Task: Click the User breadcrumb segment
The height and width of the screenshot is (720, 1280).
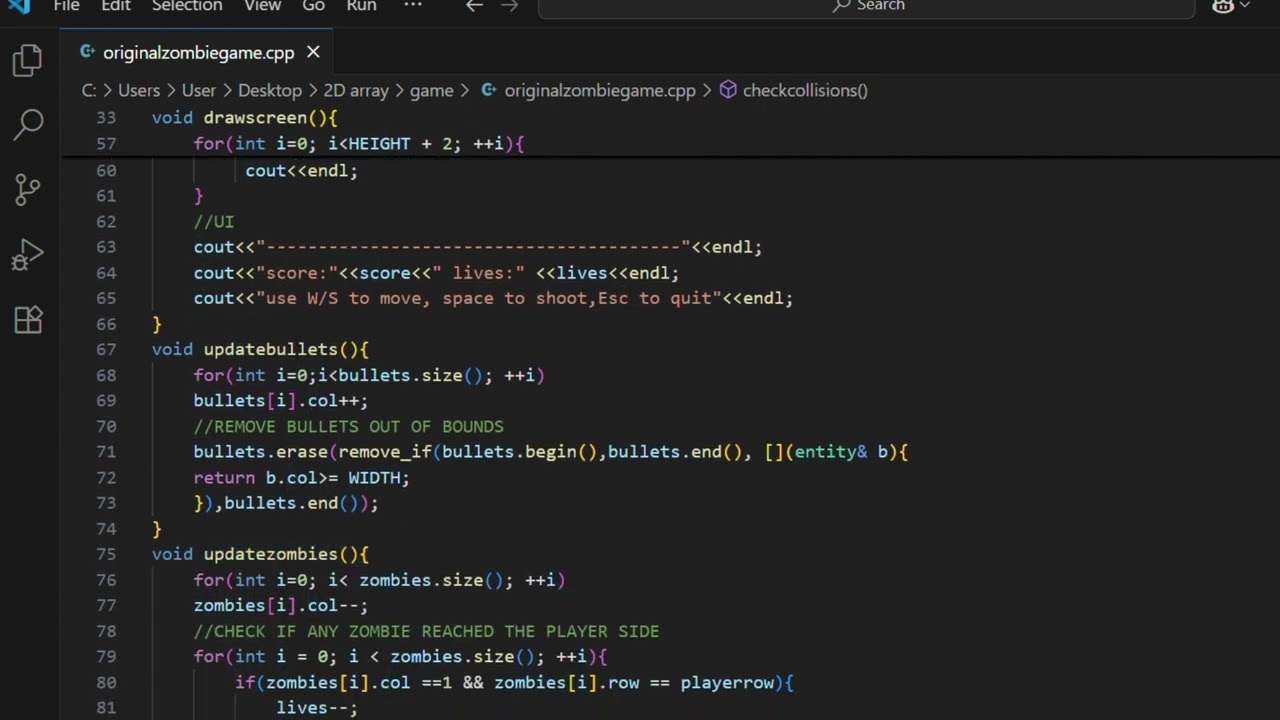Action: pyautogui.click(x=198, y=90)
